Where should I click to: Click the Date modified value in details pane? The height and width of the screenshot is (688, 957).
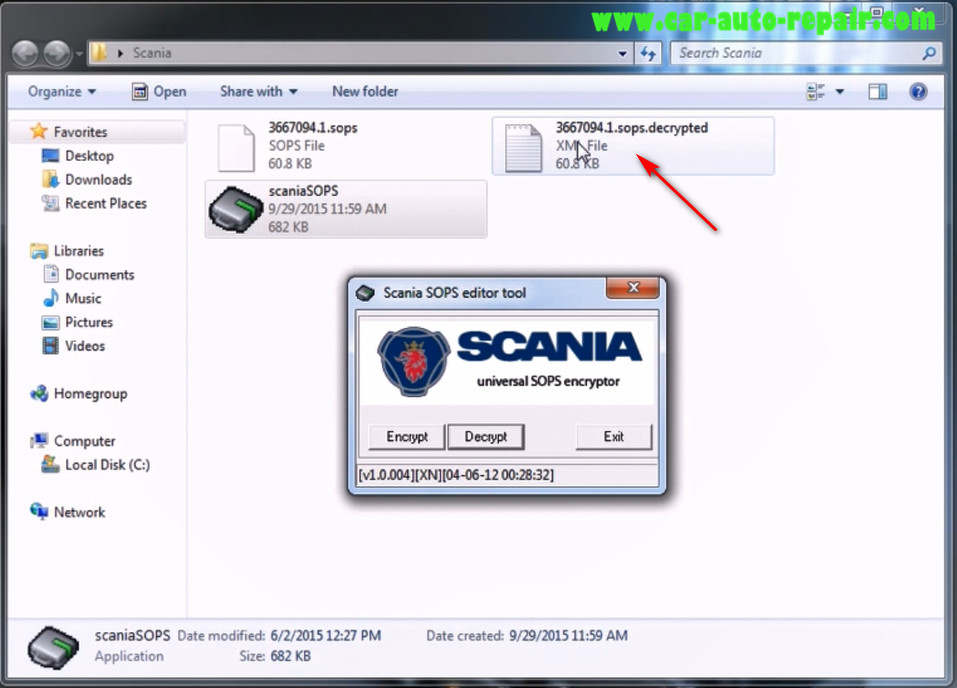pos(325,635)
